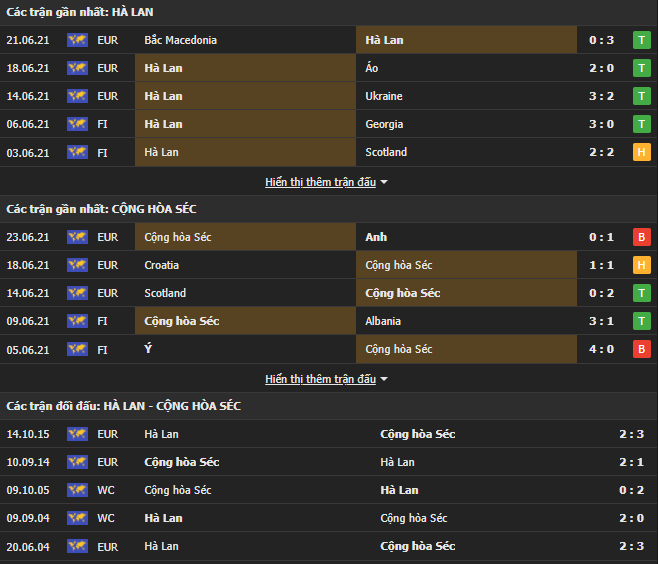Click the 'Các trận gần nhất: Cộng hòa Séc' header
The image size is (658, 564).
[103, 209]
